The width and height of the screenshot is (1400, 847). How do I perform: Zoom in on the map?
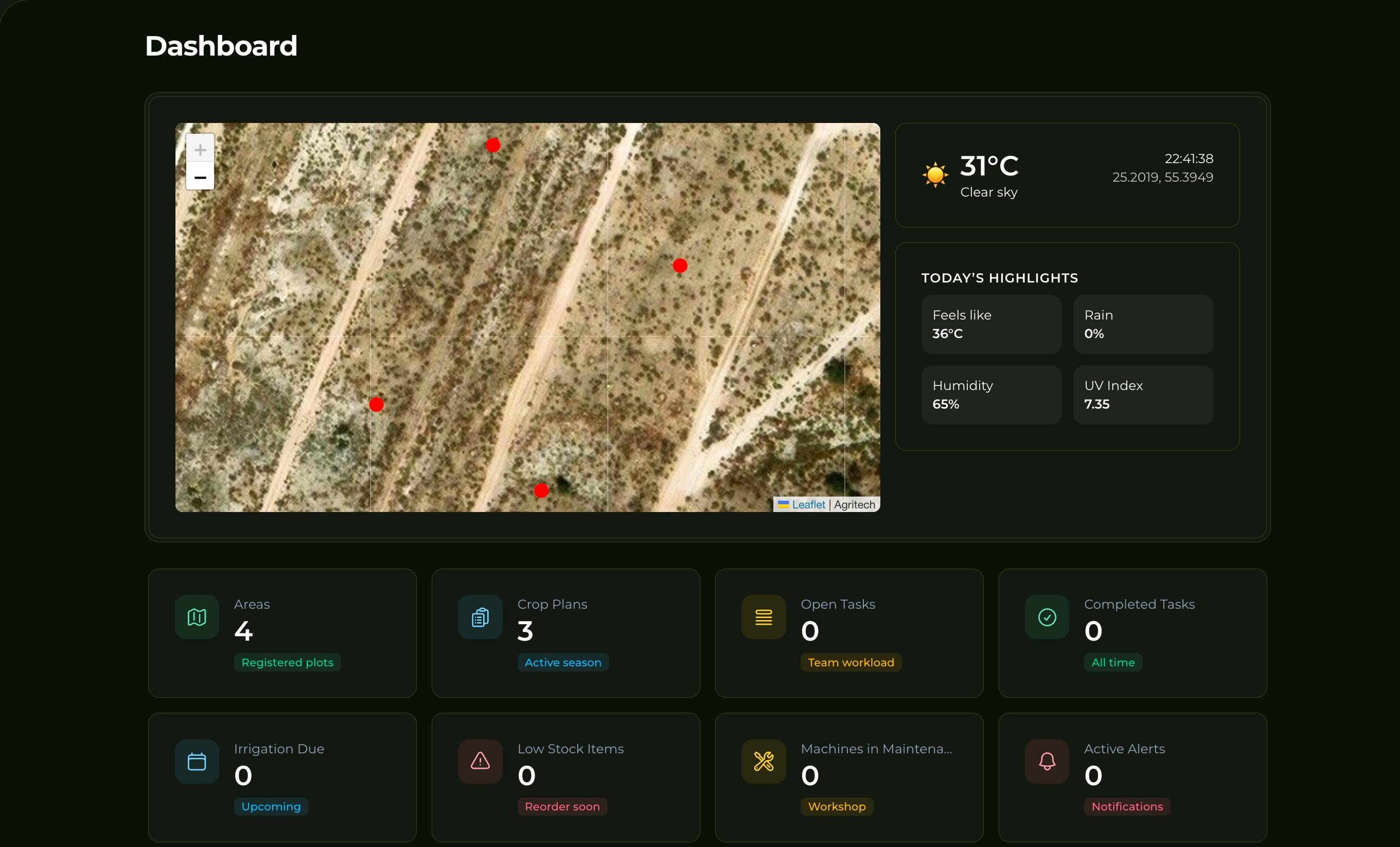[x=200, y=149]
